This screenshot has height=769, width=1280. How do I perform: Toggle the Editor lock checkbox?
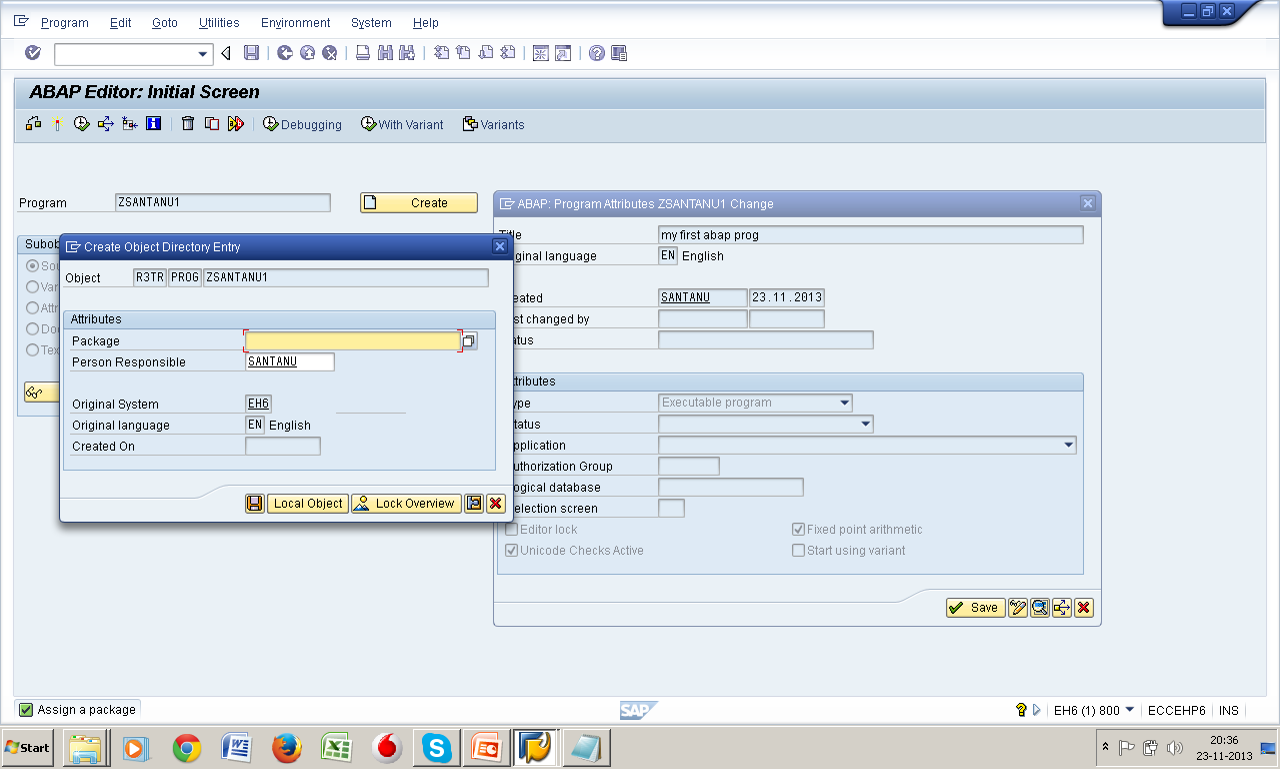512,530
